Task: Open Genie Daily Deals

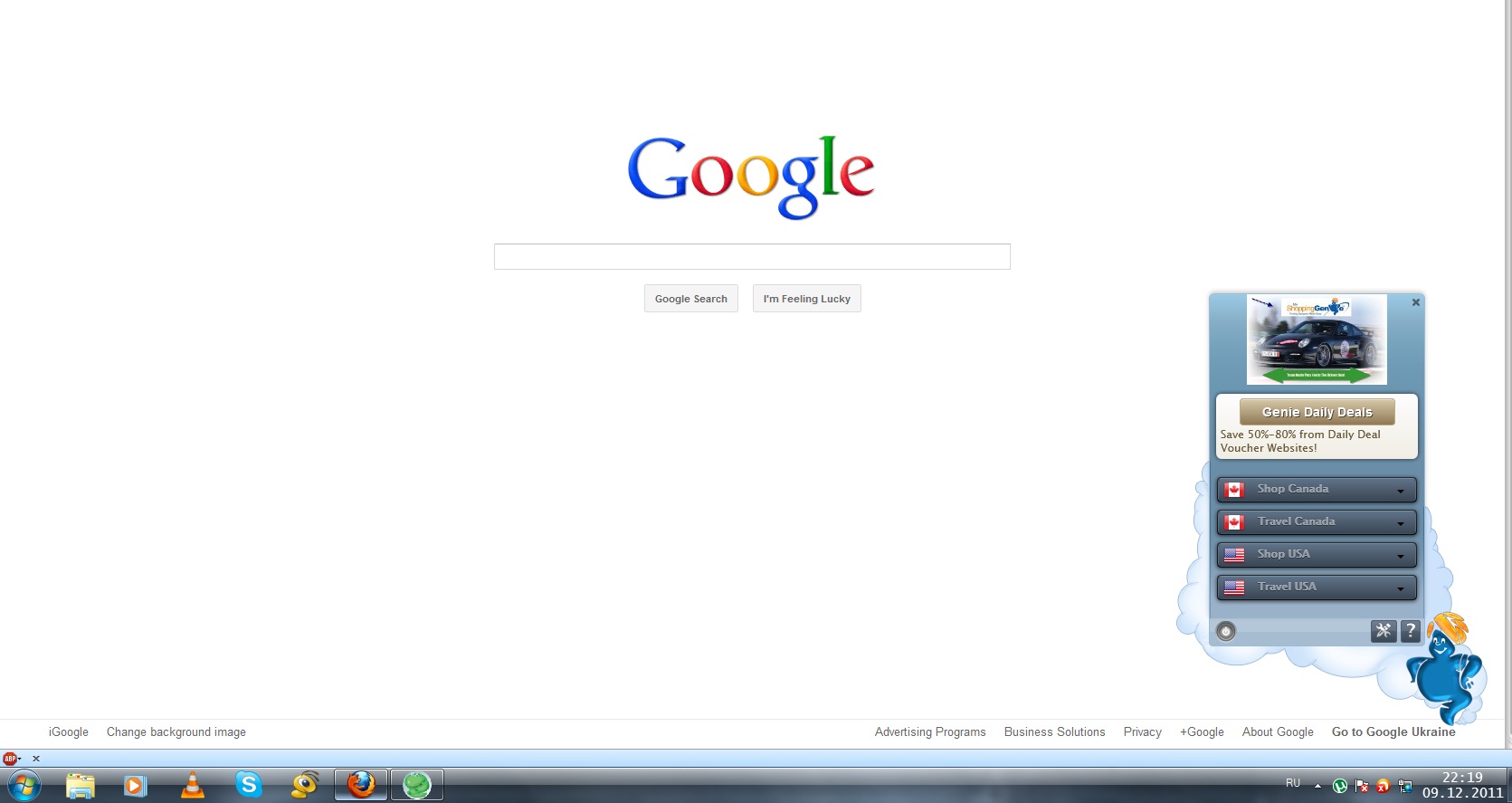Action: (1317, 412)
